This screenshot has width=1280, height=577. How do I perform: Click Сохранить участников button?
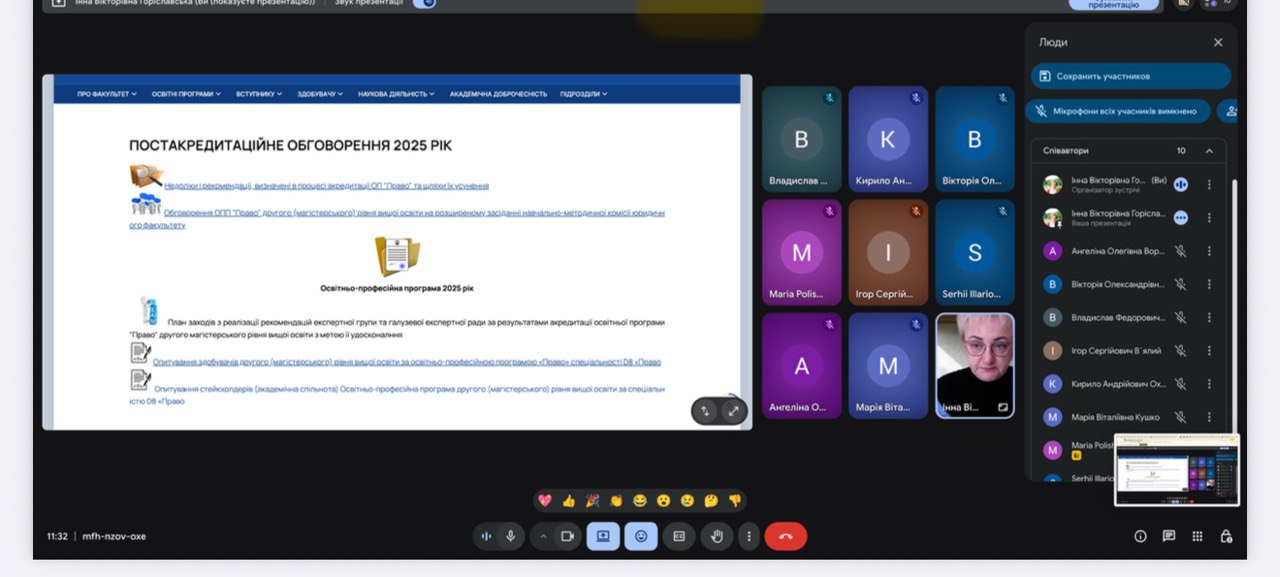pos(1131,76)
